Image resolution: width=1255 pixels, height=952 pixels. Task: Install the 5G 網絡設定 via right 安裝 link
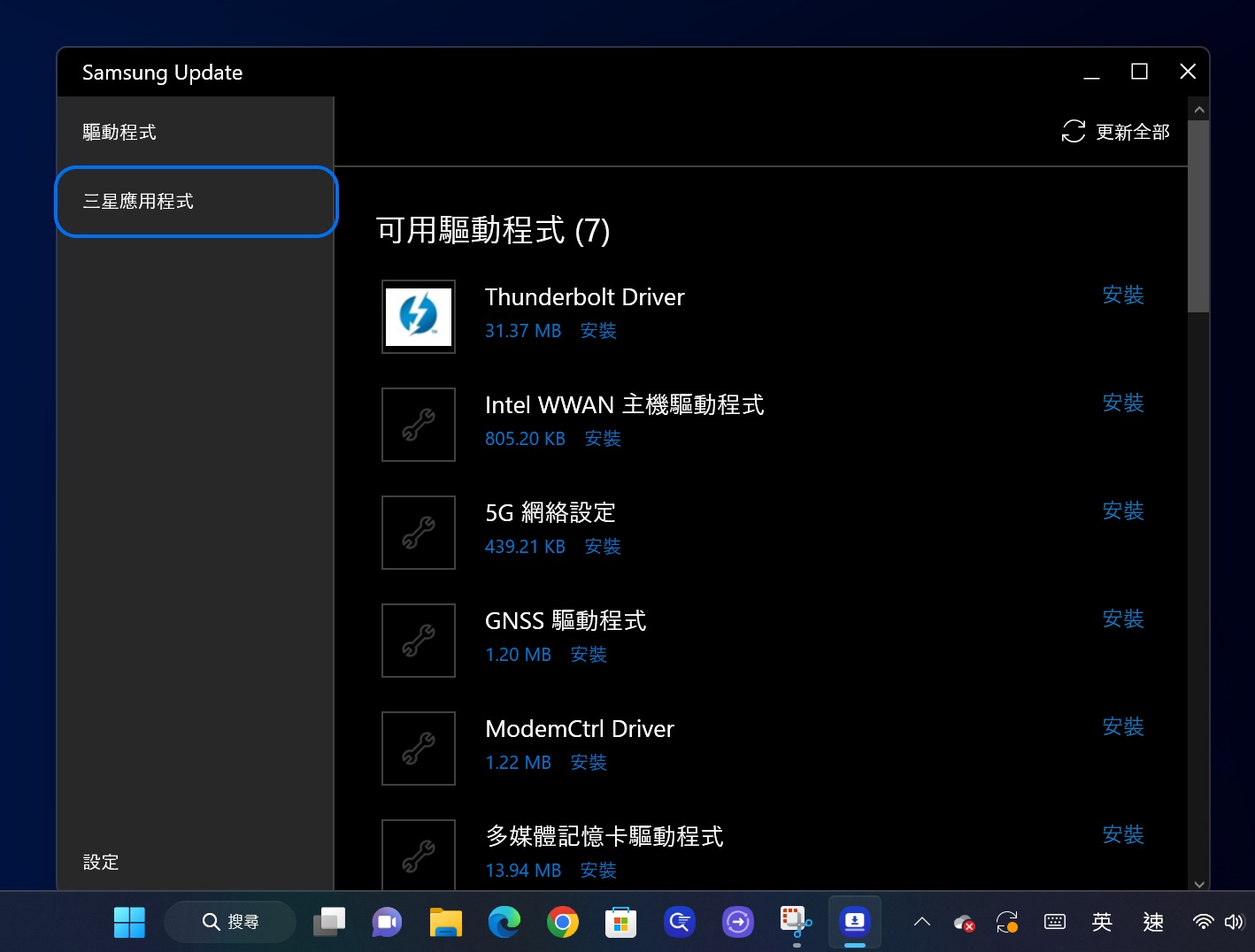click(1122, 511)
